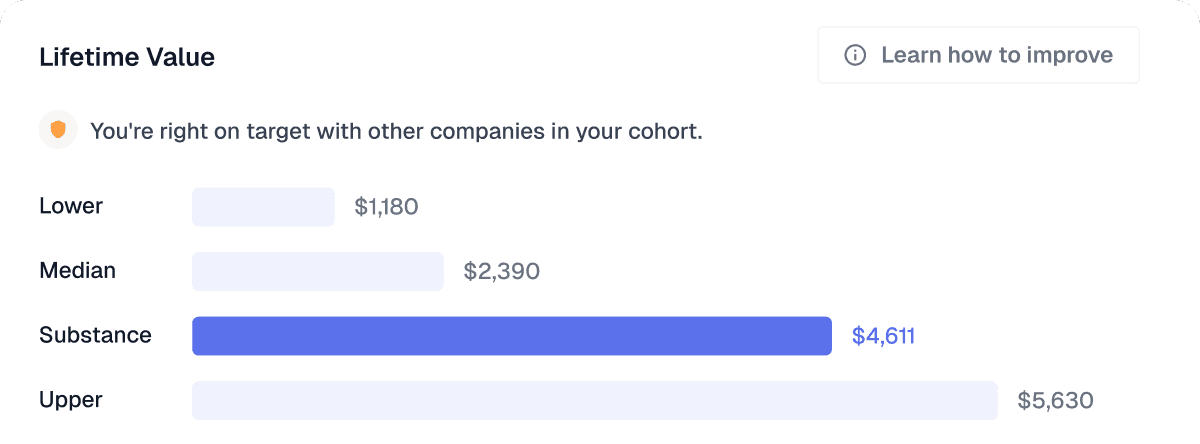Click the cohort target status message
Image resolution: width=1200 pixels, height=444 pixels.
coord(396,131)
